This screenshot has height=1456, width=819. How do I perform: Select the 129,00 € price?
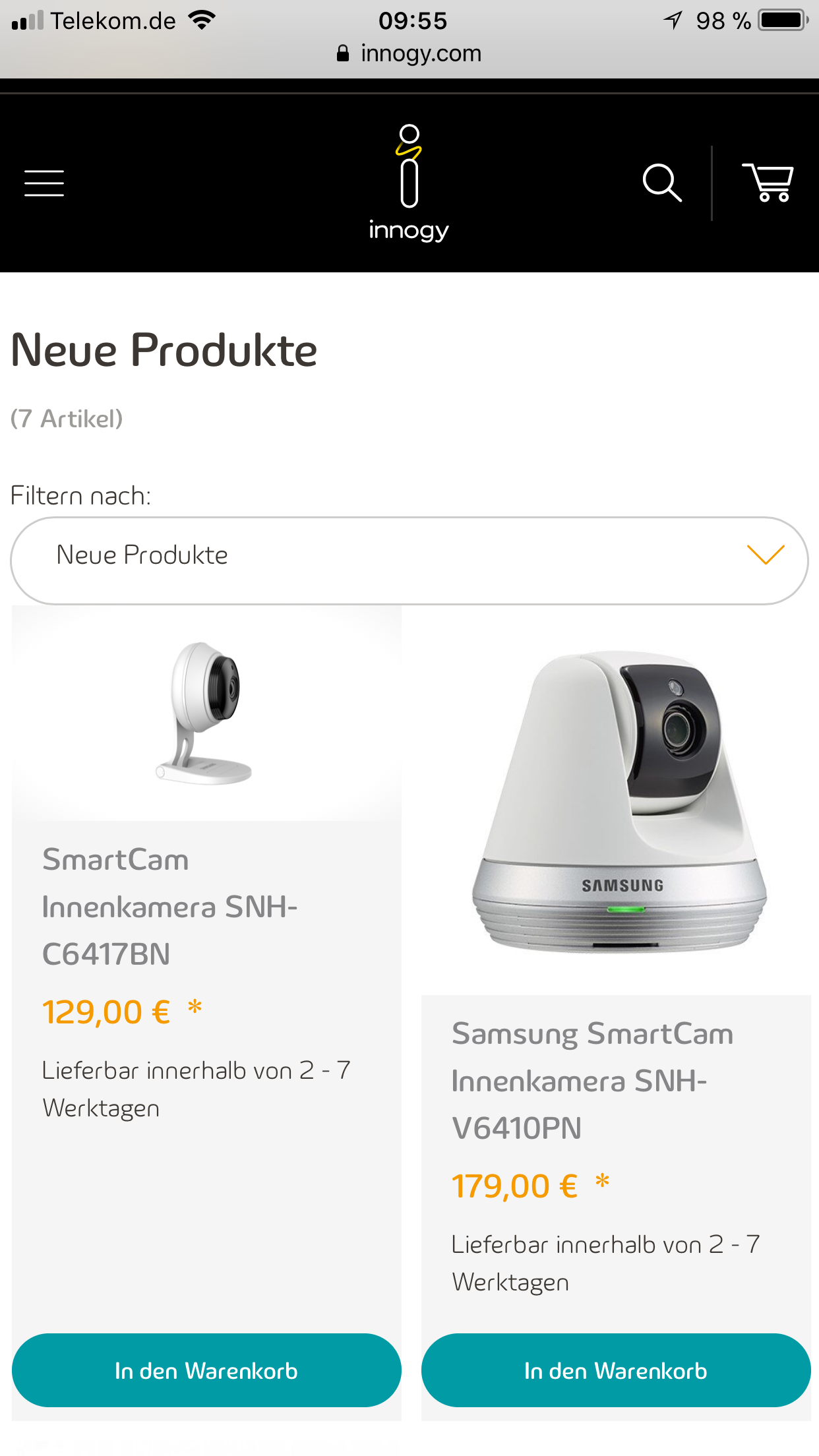point(106,1012)
